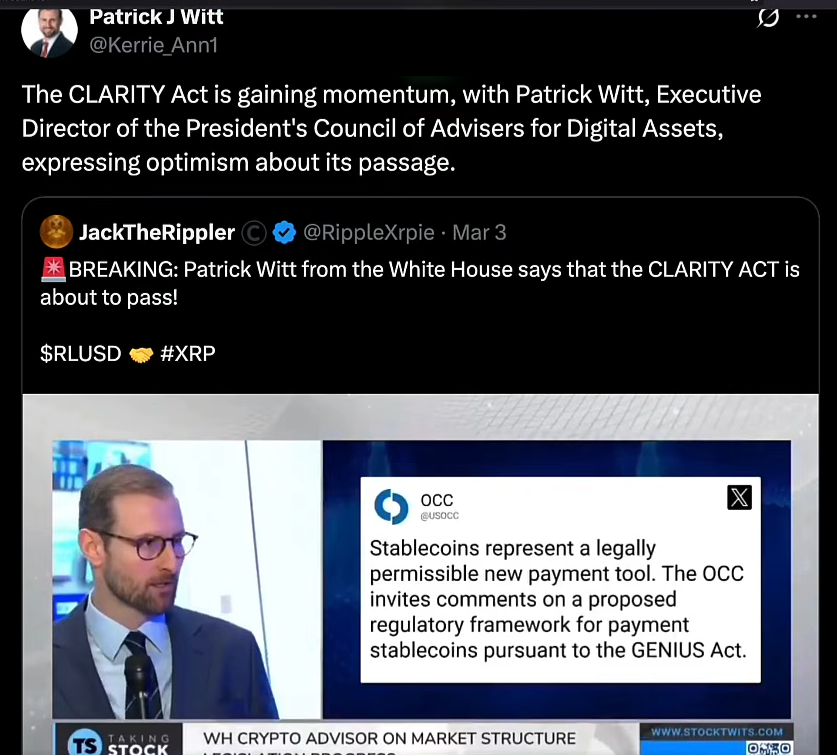837x755 pixels.
Task: Open the three-dot more options menu
Action: pos(806,17)
